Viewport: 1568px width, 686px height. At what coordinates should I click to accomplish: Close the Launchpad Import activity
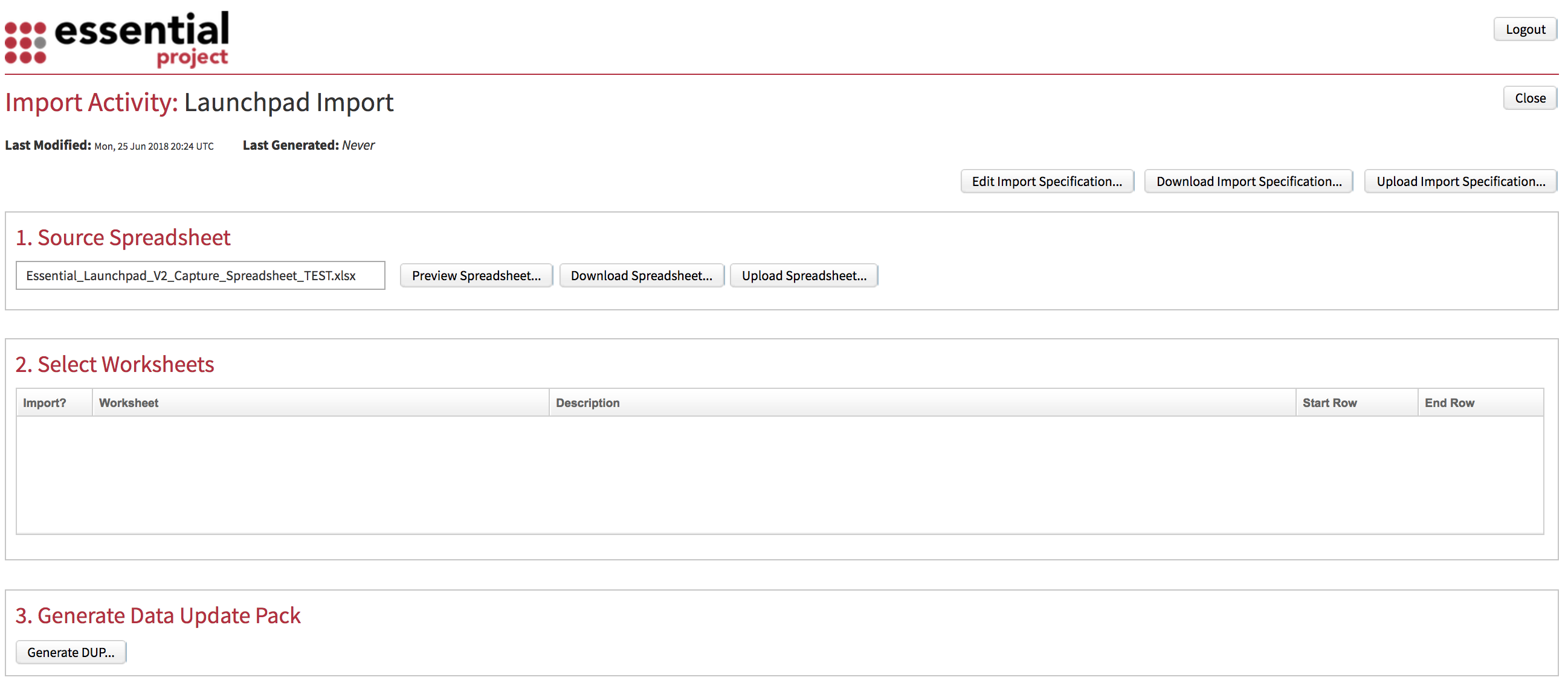(x=1530, y=98)
